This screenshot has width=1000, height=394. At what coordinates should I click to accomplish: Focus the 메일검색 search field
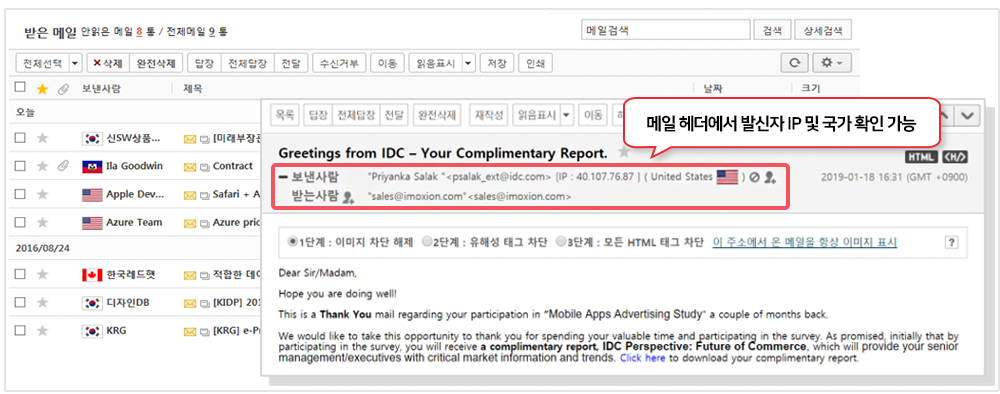[x=666, y=30]
